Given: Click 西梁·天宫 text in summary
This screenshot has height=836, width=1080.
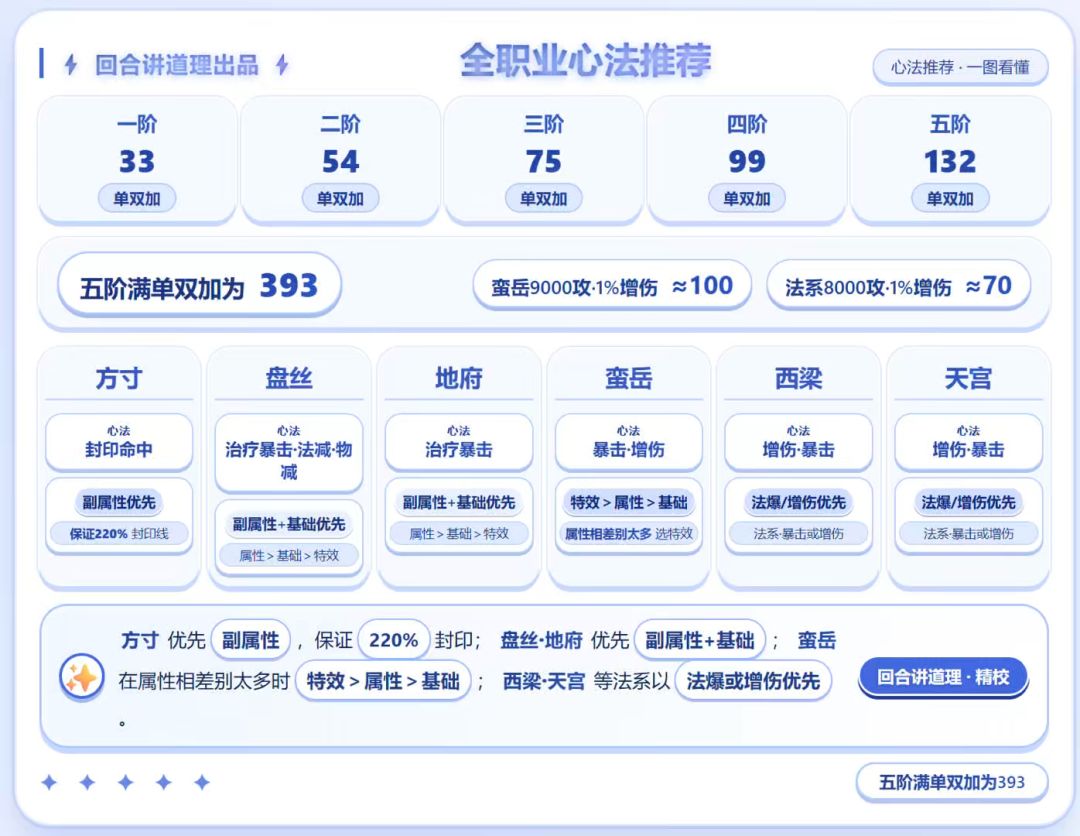Looking at the screenshot, I should tap(543, 681).
